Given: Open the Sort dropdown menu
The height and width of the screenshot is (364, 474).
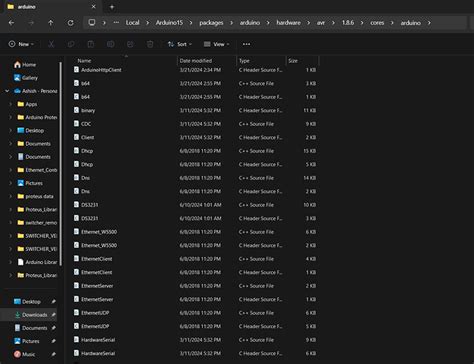Looking at the screenshot, I should pos(180,44).
